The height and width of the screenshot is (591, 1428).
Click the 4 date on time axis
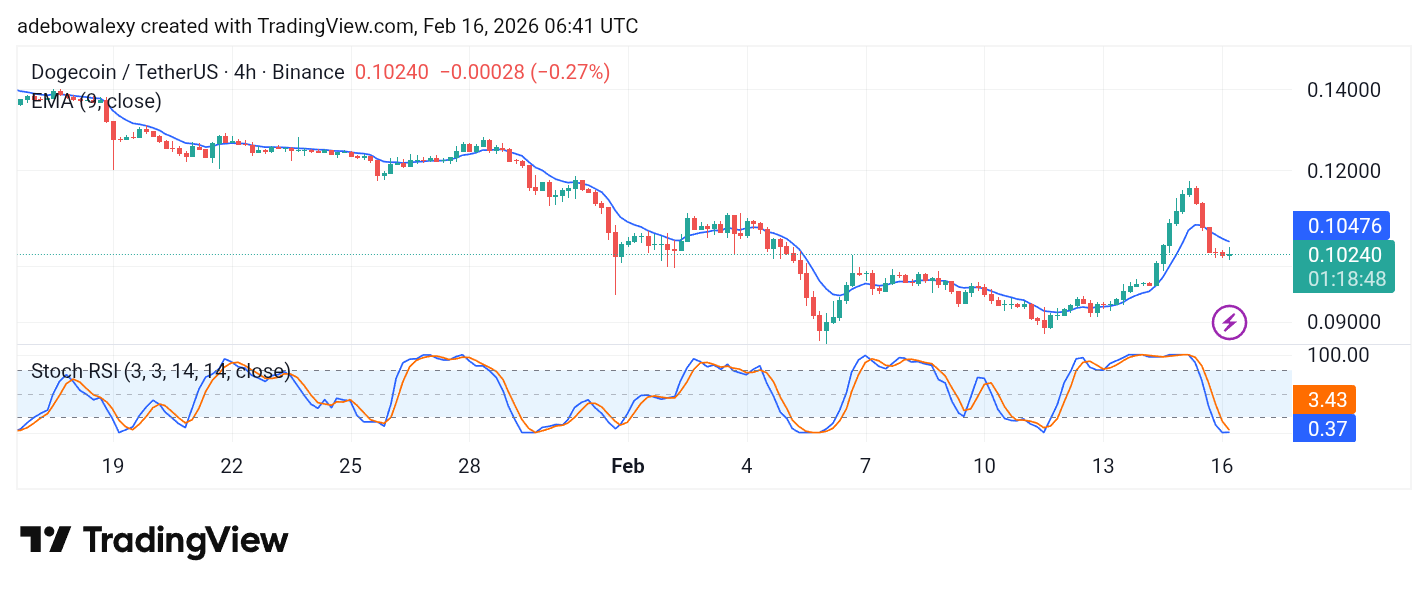point(747,466)
